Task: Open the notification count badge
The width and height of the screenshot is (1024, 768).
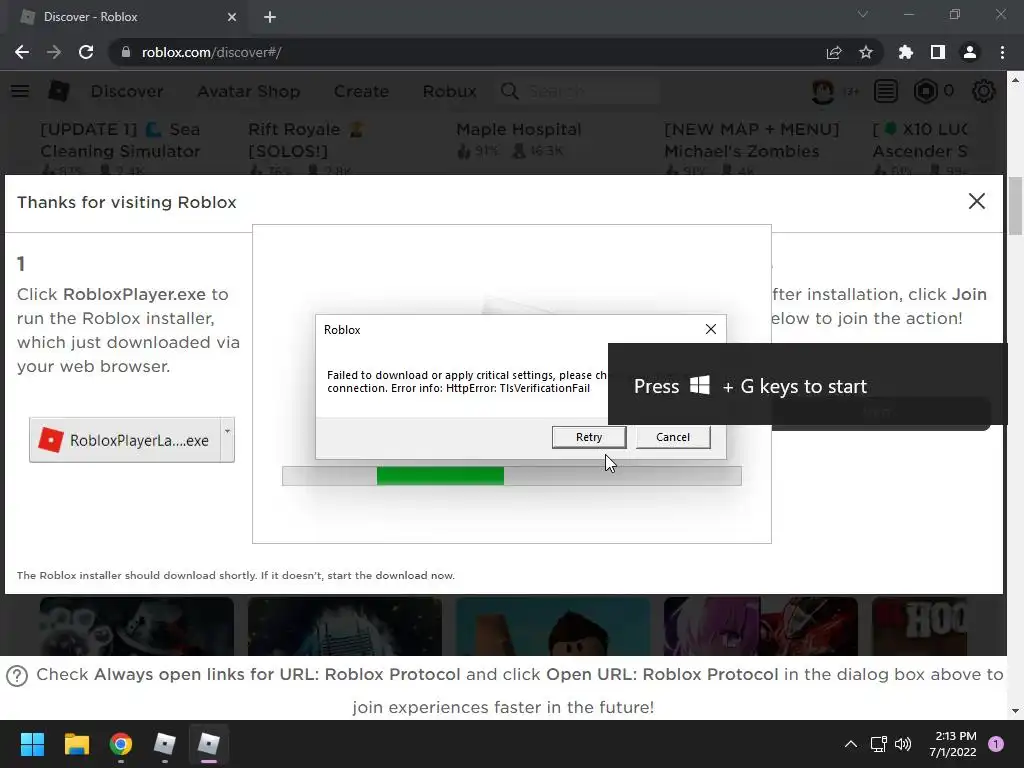Action: (x=996, y=743)
